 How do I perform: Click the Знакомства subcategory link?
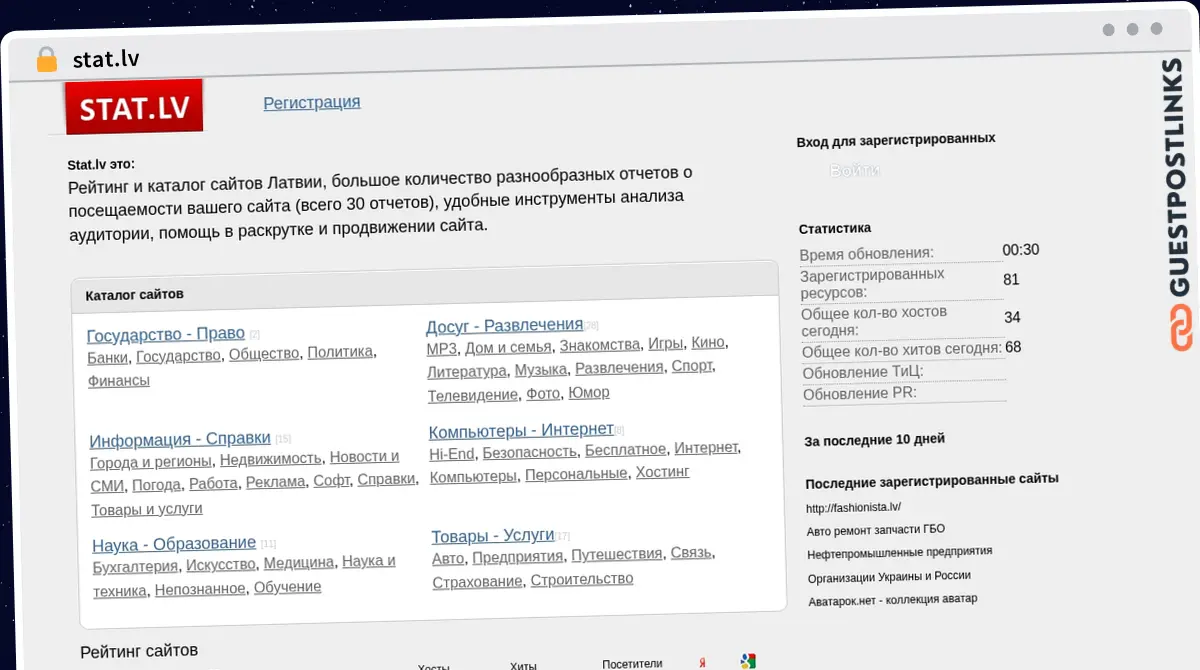tap(599, 345)
